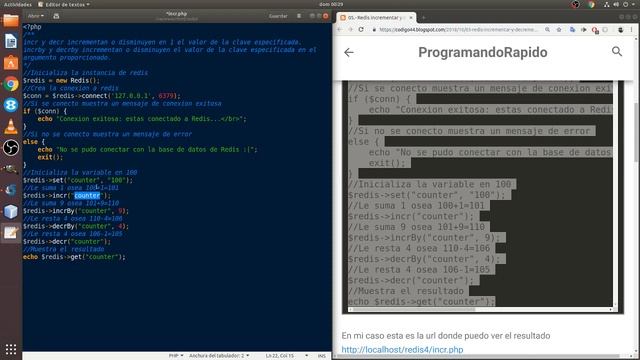The width and height of the screenshot is (640, 360).
Task: Click Actividades in the top bar
Action: (x=18, y=4)
